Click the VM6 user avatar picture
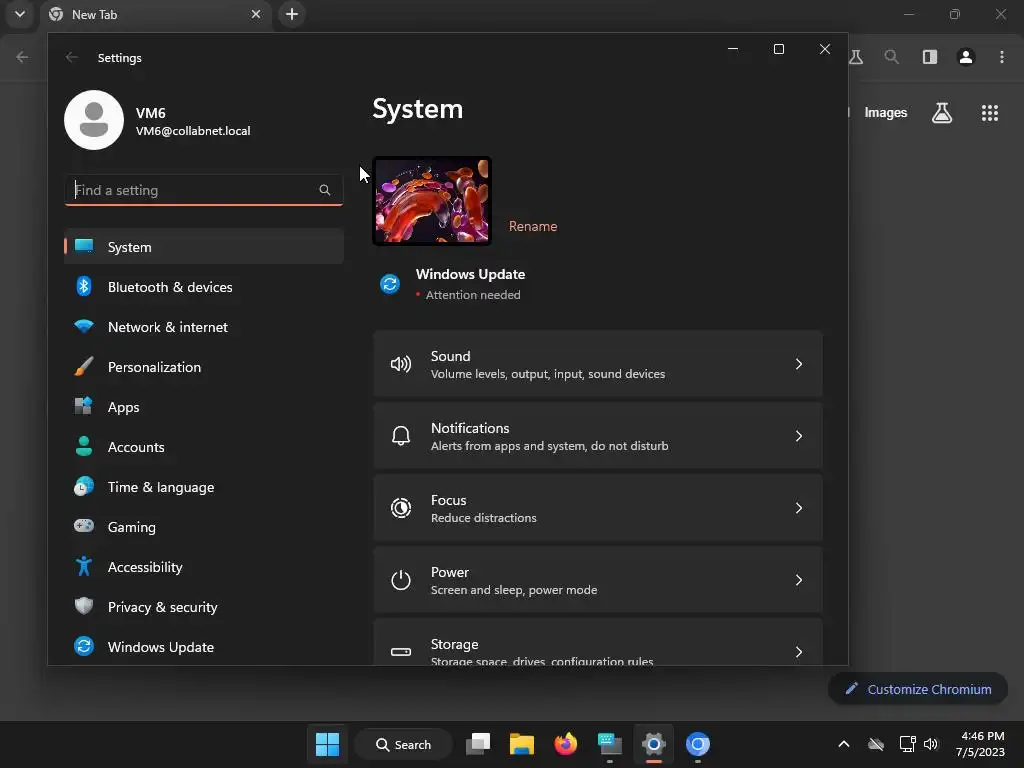 [94, 120]
